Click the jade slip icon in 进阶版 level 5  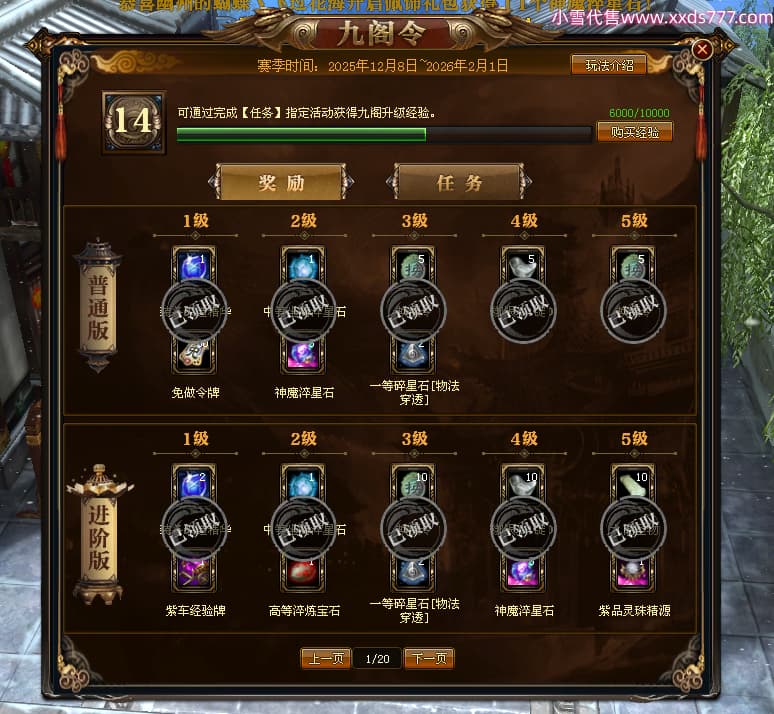point(633,485)
